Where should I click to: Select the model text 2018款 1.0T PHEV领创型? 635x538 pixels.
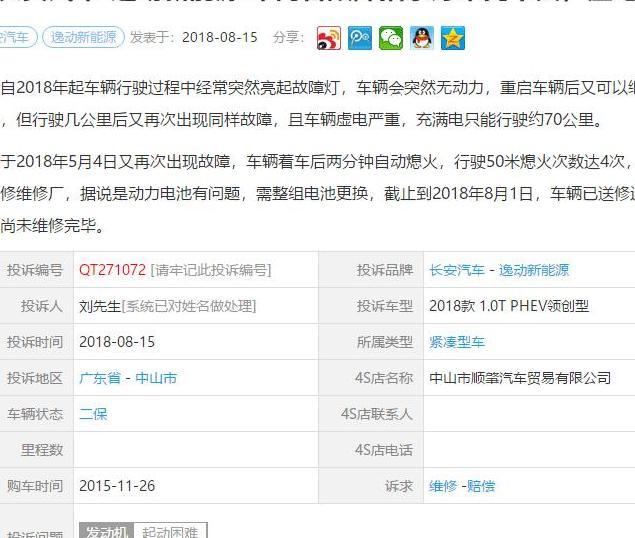click(x=509, y=306)
